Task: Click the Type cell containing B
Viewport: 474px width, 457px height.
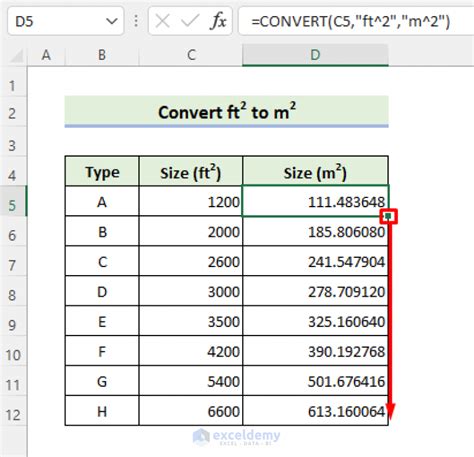Action: pos(102,231)
